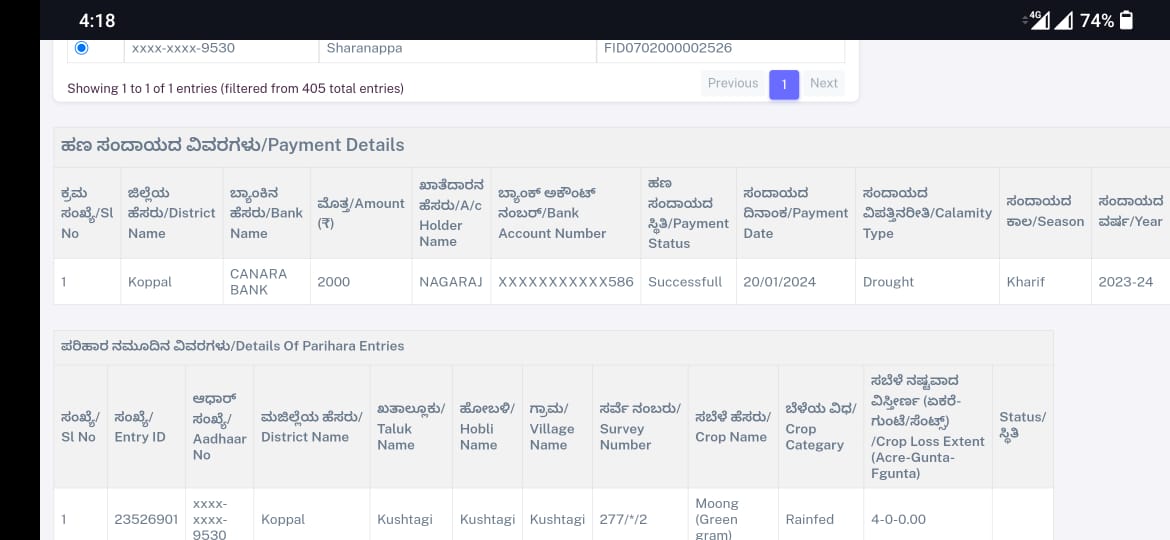
Task: Click the Details Of Parihara Entries heading
Action: (232, 346)
